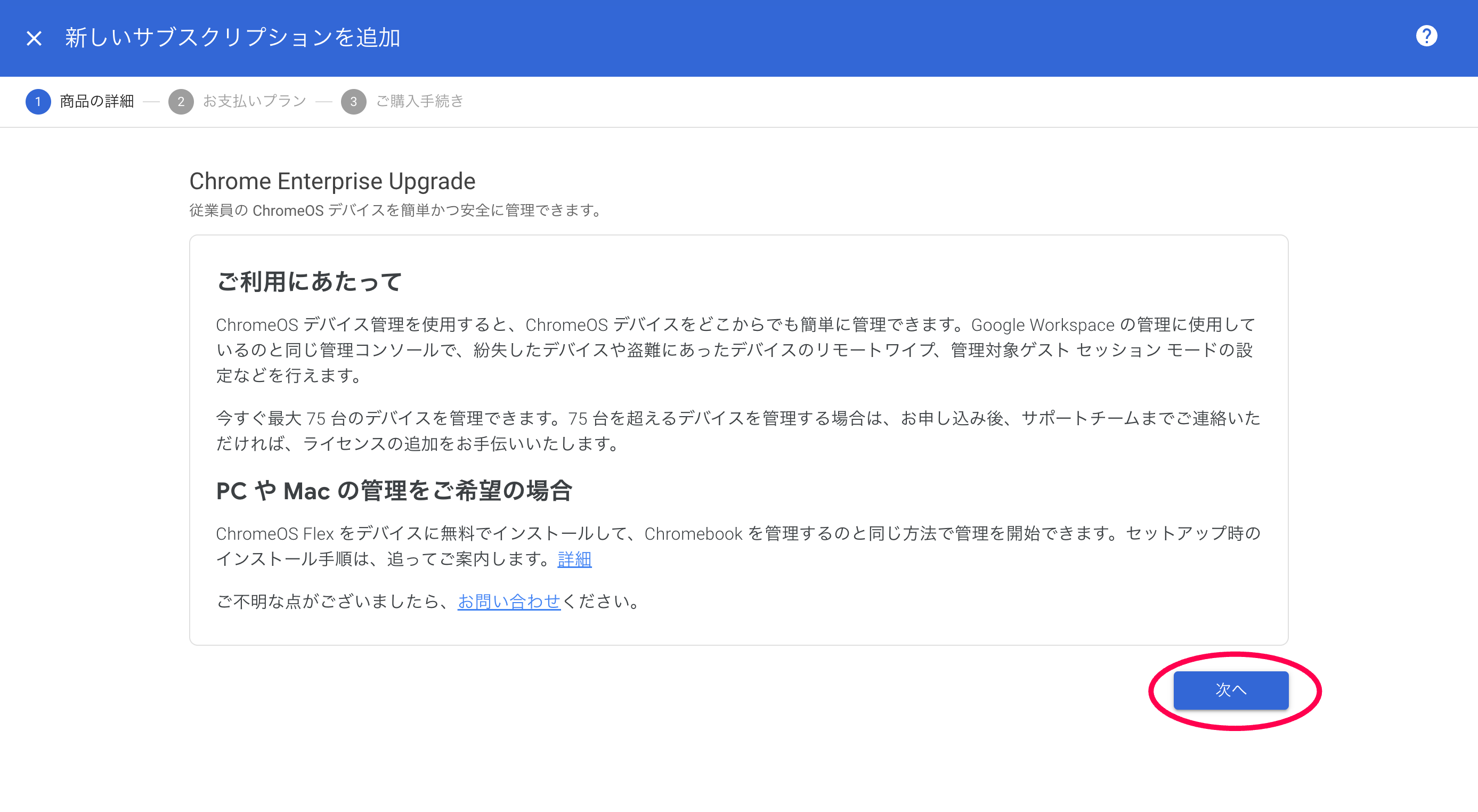Select step 3 ご購入手続き
Image resolution: width=1478 pixels, height=812 pixels.
coord(402,102)
